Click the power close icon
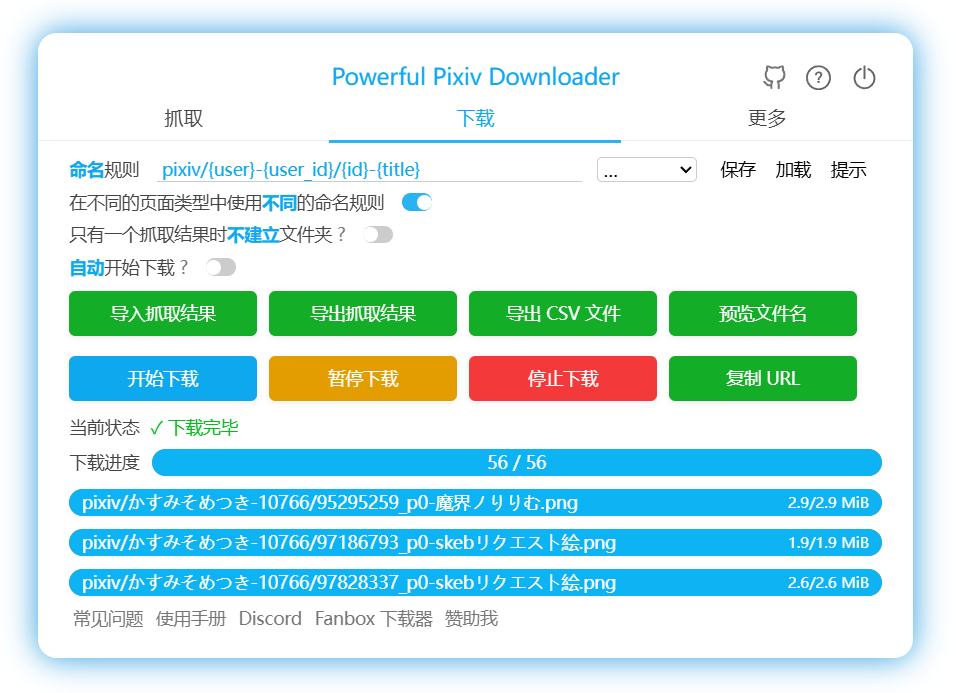Image resolution: width=956 pixels, height=693 pixels. pos(864,77)
